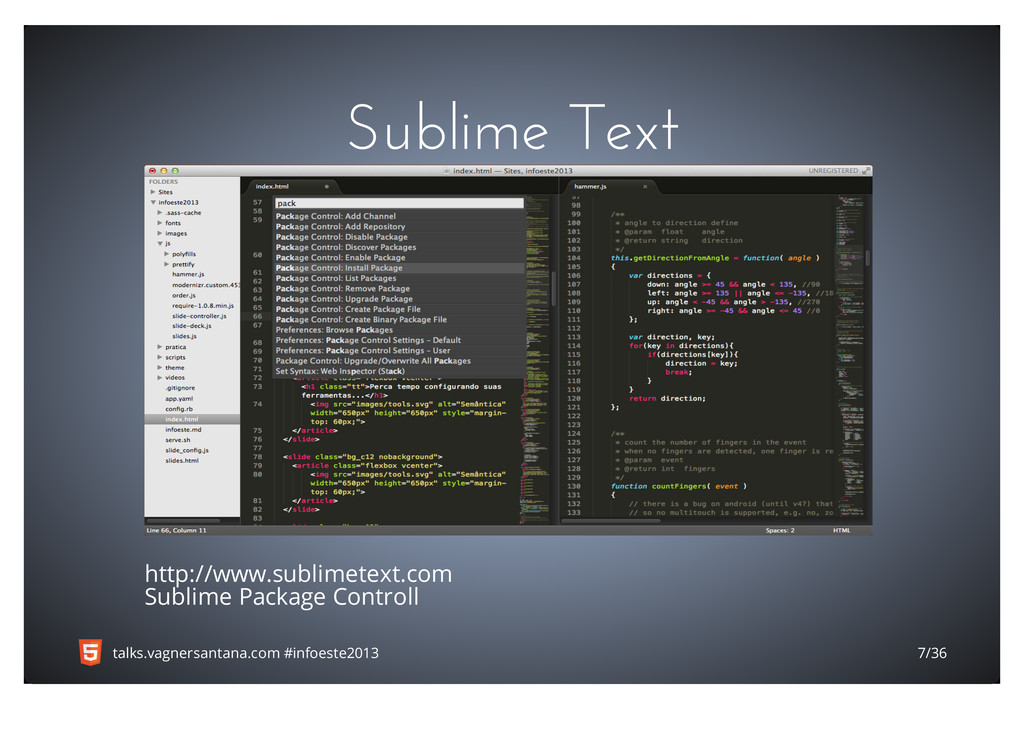Image resolution: width=1024 pixels, height=738 pixels.
Task: Collapse the infoeste2013 folder arrow
Action: (x=153, y=202)
